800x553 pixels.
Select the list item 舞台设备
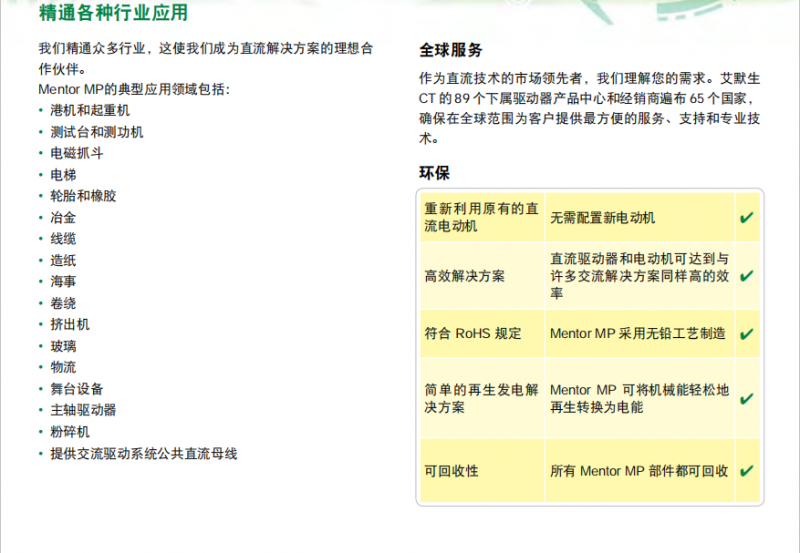click(77, 389)
